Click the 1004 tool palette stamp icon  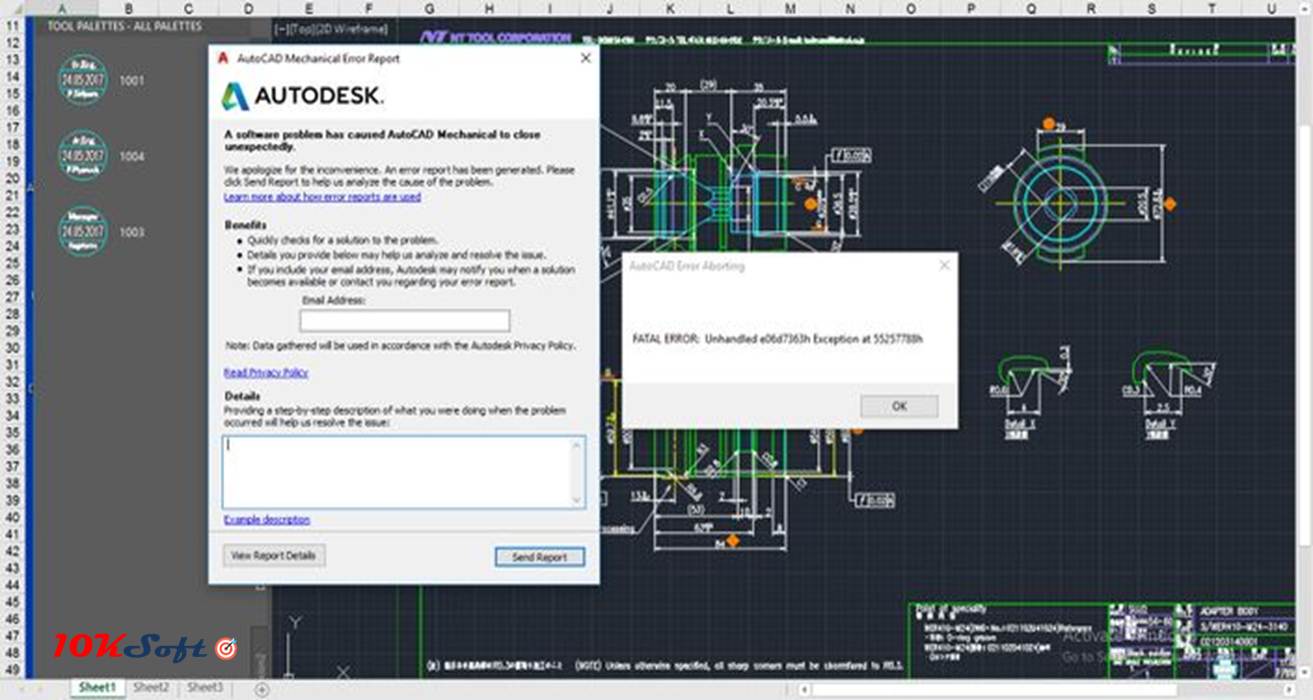click(x=82, y=156)
